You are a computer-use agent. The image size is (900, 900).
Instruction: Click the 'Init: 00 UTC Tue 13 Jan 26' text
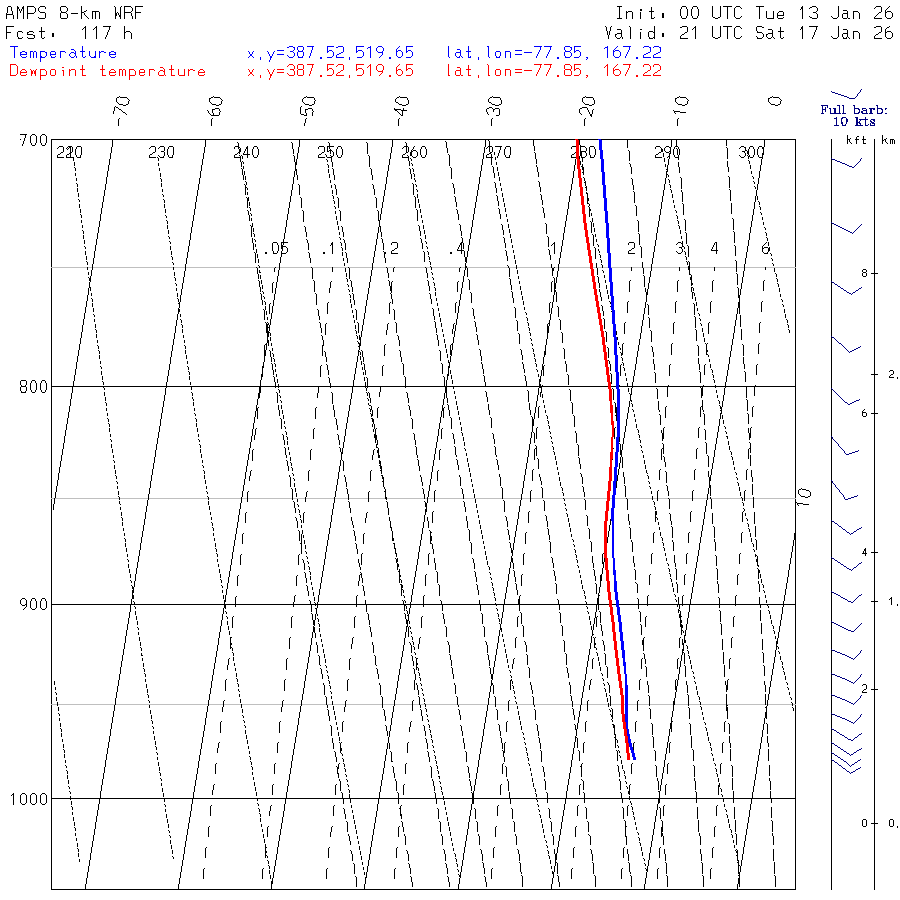[754, 13]
